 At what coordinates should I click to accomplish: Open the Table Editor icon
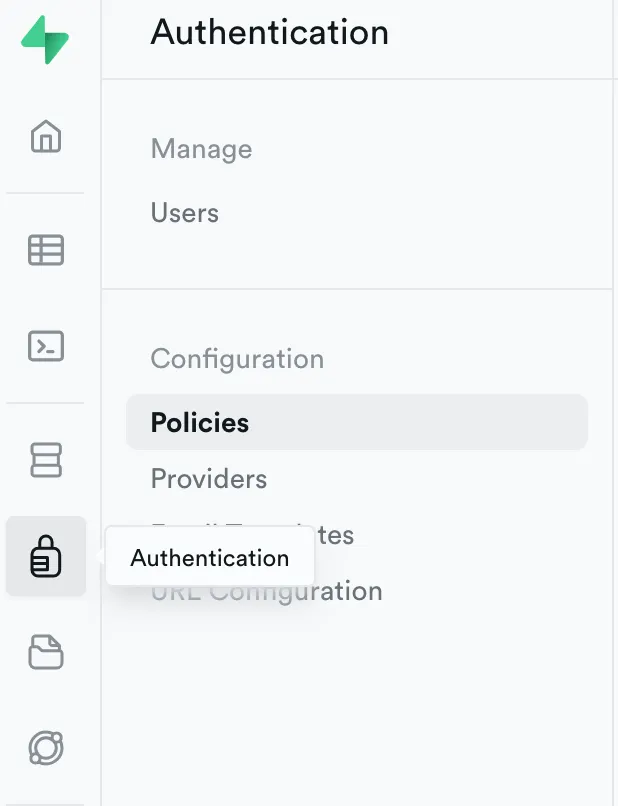tap(46, 250)
